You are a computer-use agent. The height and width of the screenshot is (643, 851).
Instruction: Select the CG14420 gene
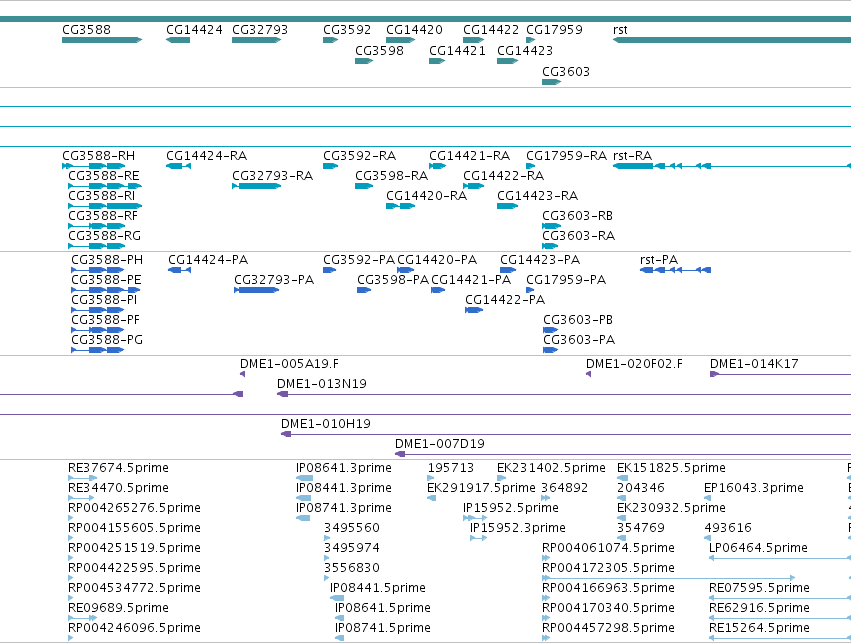[x=401, y=40]
